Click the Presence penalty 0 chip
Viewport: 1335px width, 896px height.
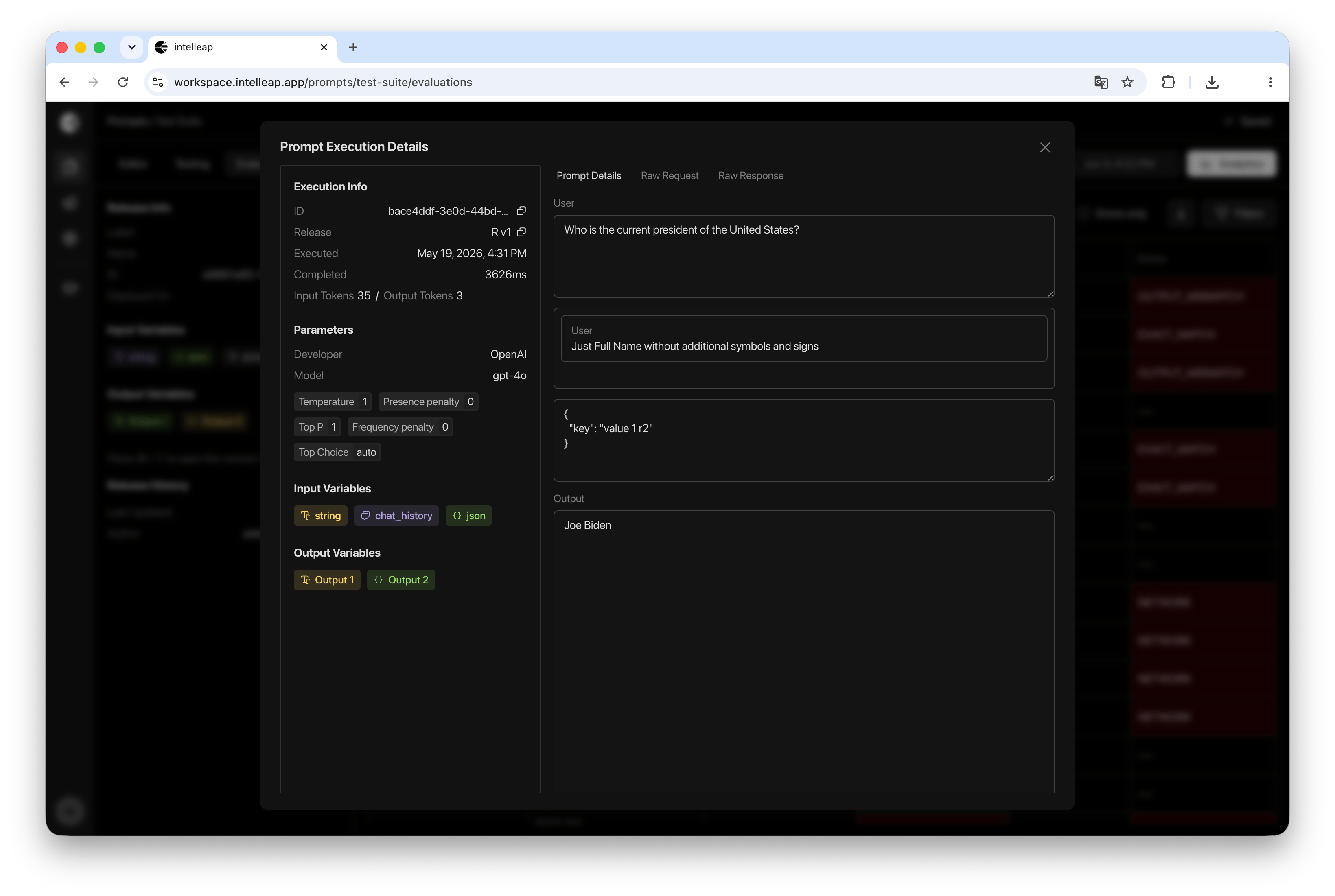(x=429, y=402)
